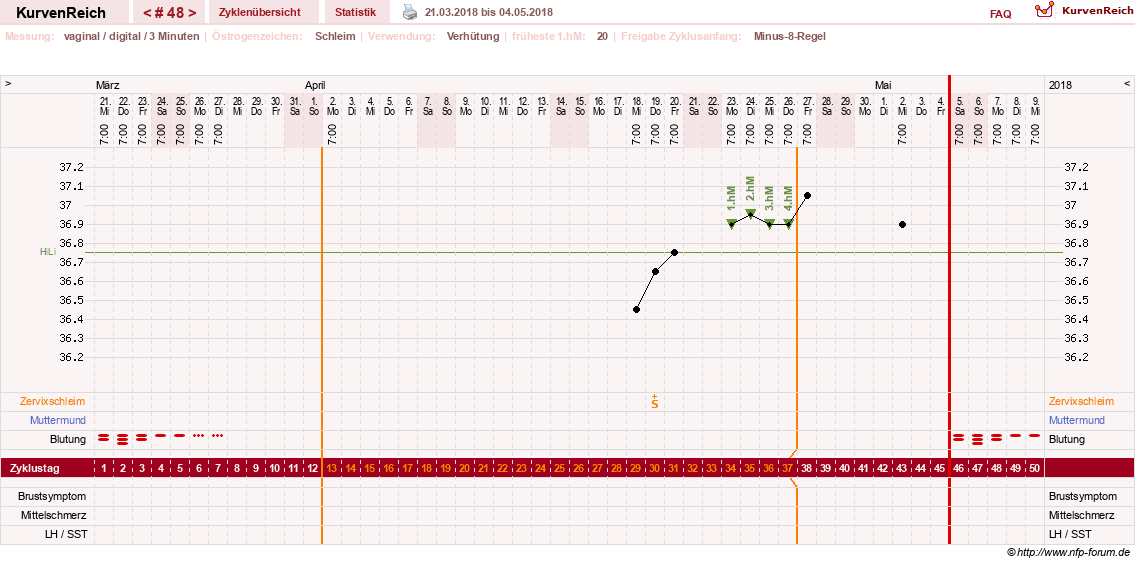Click the isolated temperature point on May 2
1135x564 pixels.
click(x=902, y=224)
